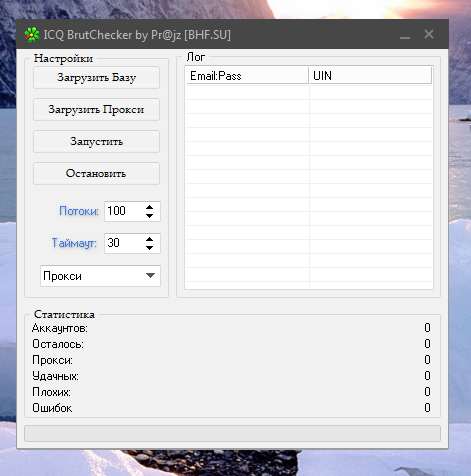The width and height of the screenshot is (471, 476).
Task: Click the Удачных: statistics label
Action: click(x=55, y=376)
